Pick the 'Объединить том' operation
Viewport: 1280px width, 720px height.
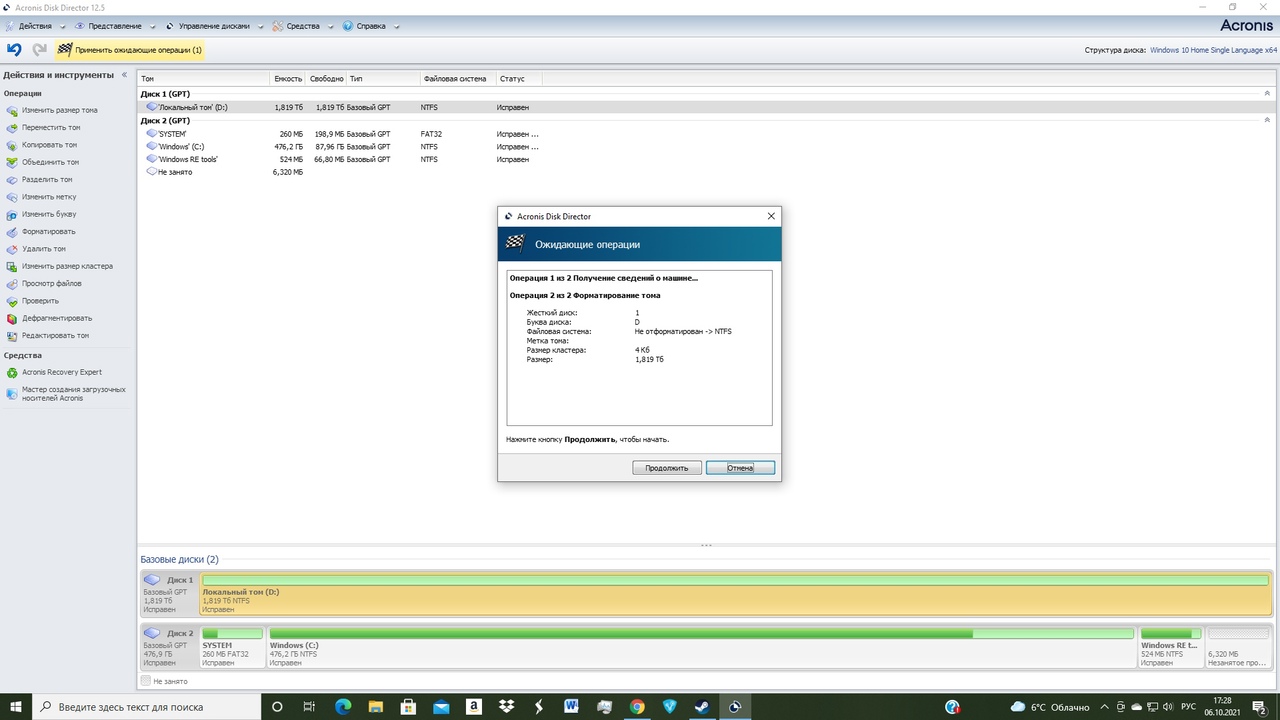pos(50,162)
